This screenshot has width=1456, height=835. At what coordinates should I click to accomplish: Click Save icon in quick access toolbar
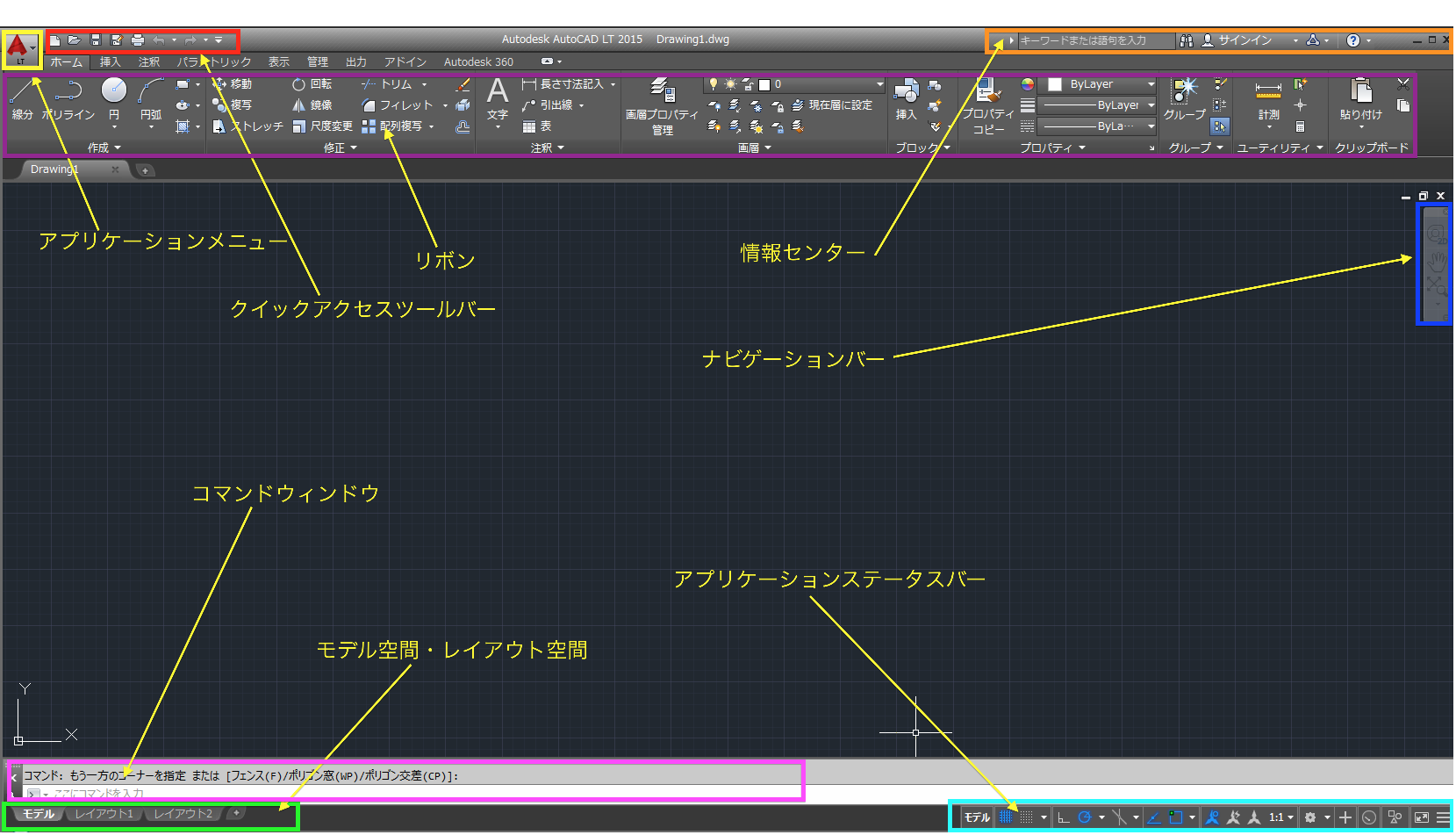96,40
